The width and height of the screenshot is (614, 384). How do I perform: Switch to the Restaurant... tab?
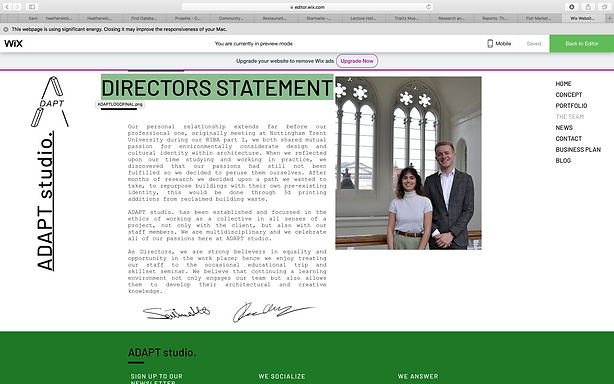tap(276, 18)
